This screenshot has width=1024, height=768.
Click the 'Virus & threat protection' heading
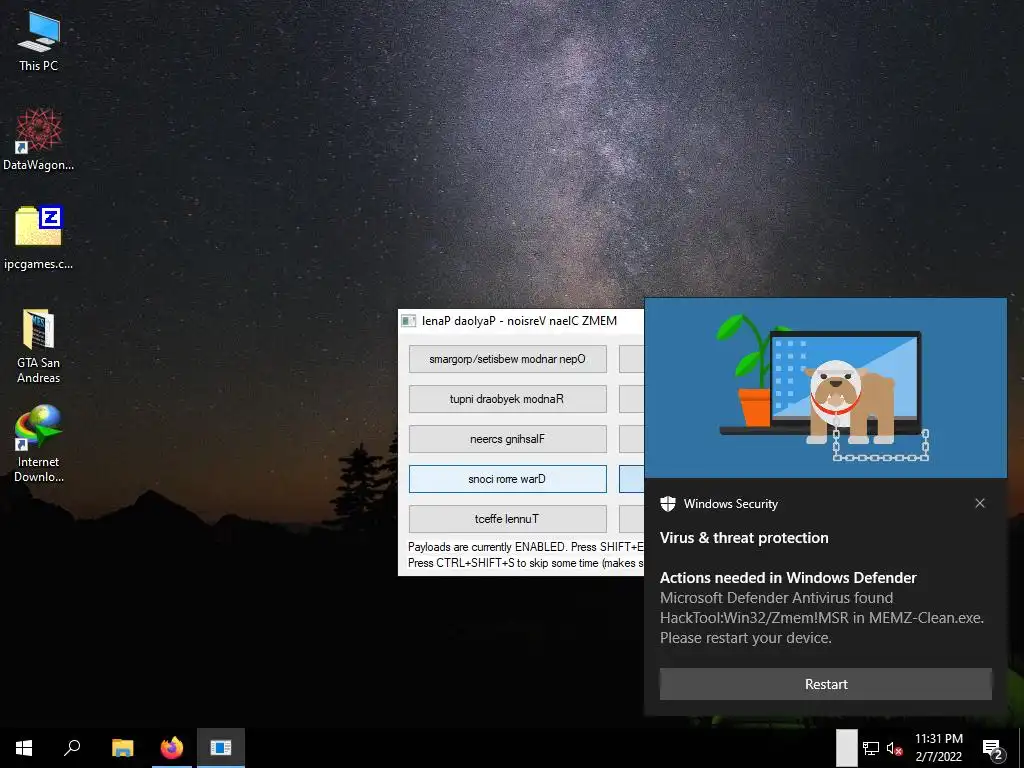click(x=744, y=537)
